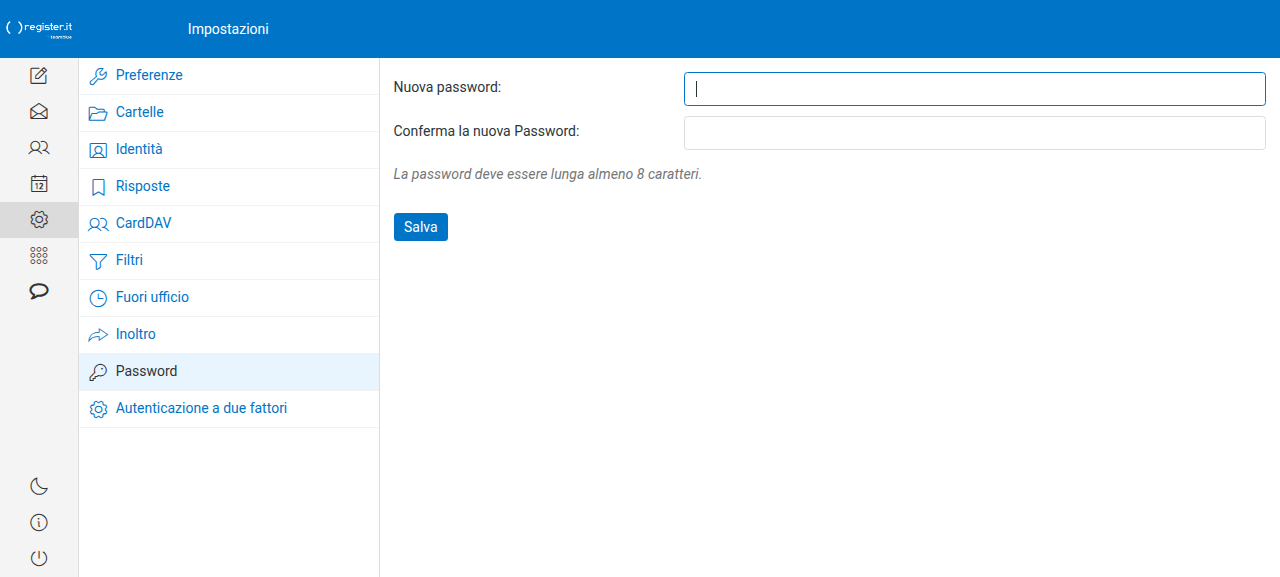This screenshot has width=1280, height=577.
Task: Open the calendar icon
Action: [x=39, y=183]
